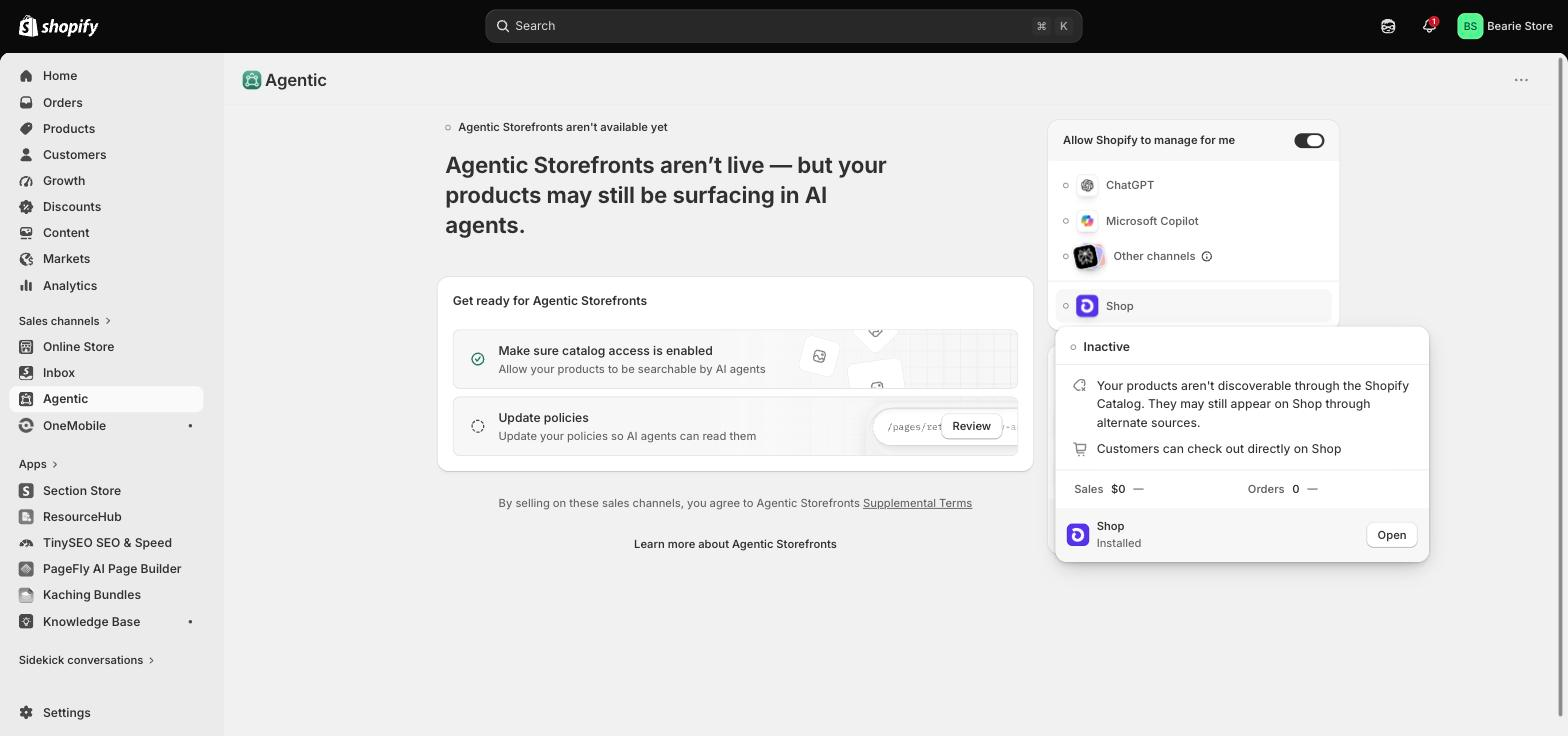This screenshot has height=736, width=1568.
Task: Click the Analytics bar chart icon
Action: click(x=26, y=285)
